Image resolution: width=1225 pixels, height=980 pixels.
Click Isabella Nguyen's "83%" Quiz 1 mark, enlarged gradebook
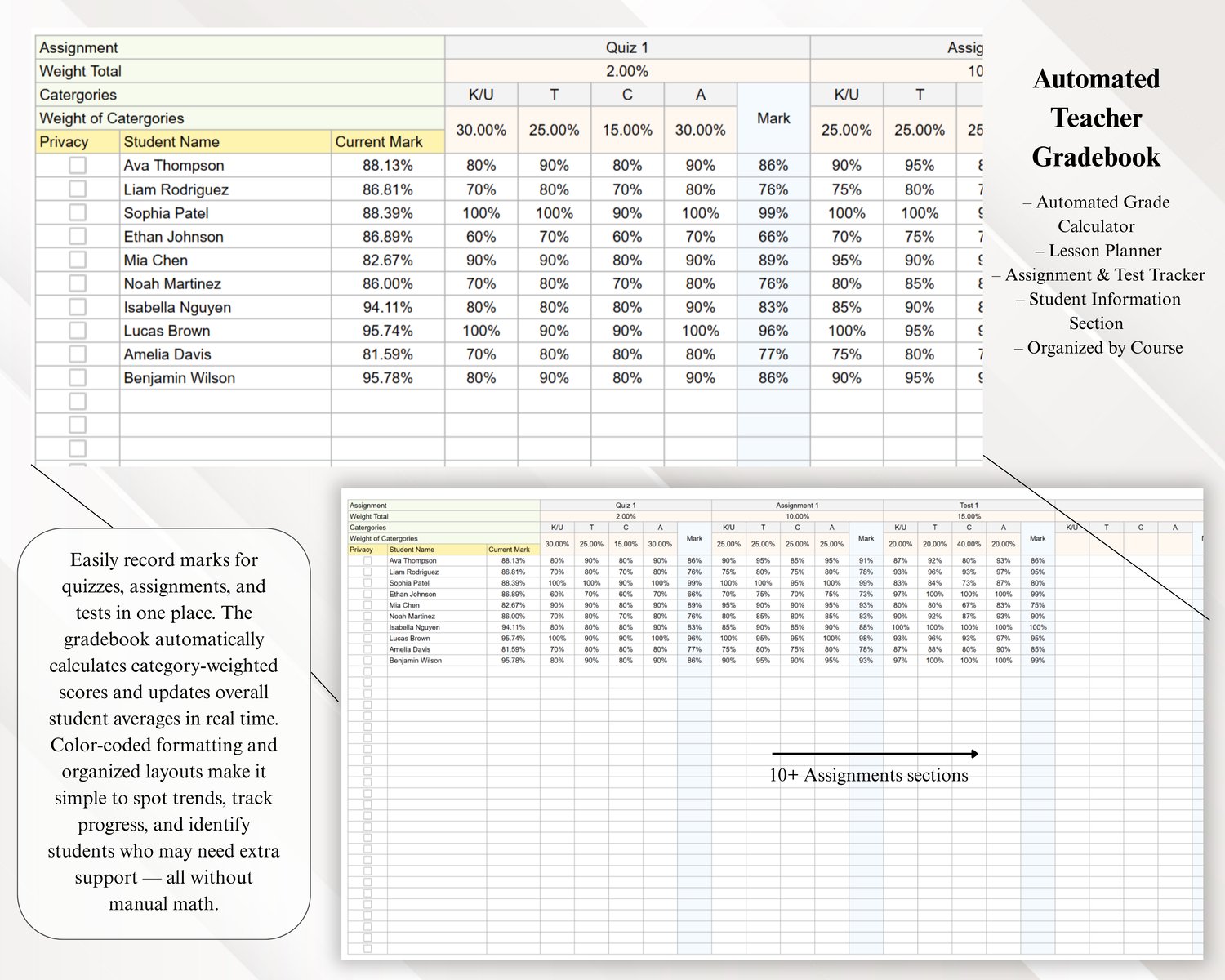773,307
